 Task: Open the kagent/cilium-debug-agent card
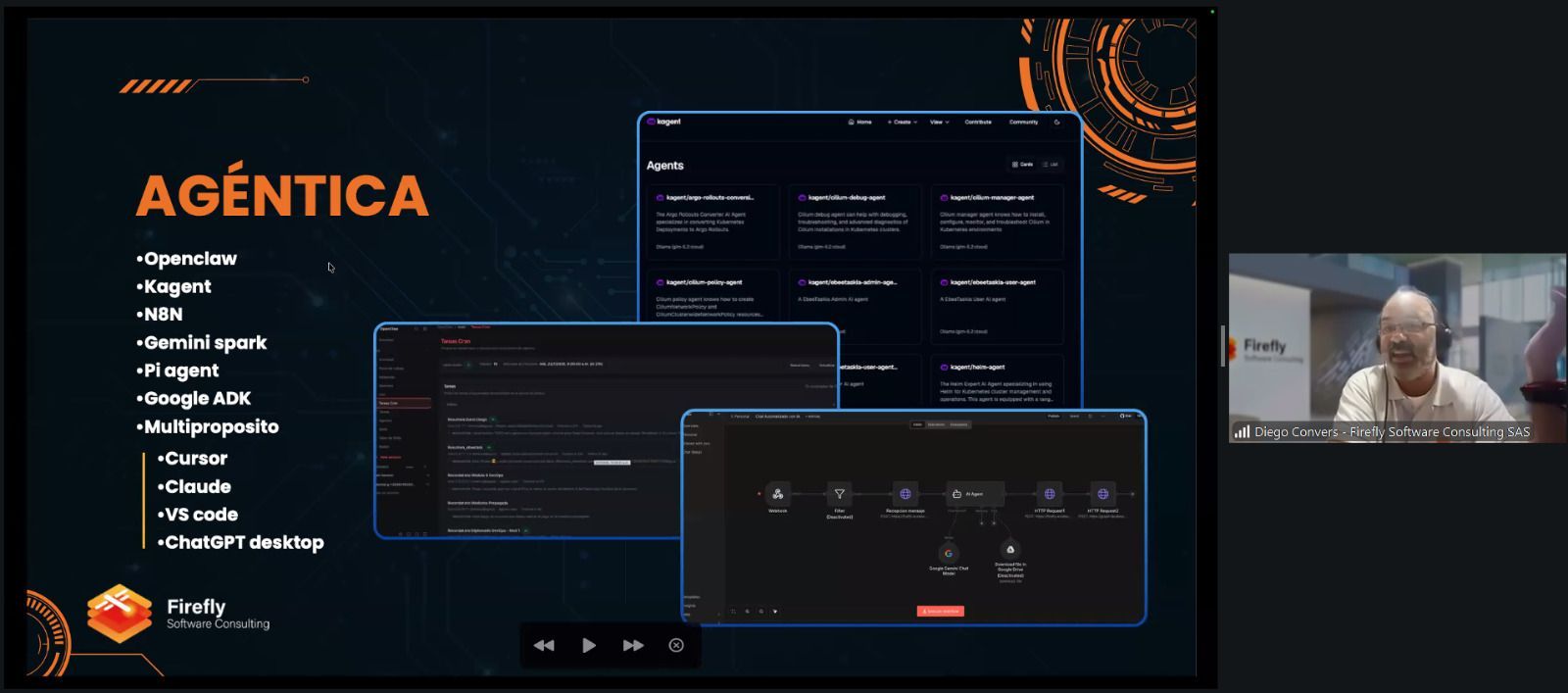click(855, 222)
